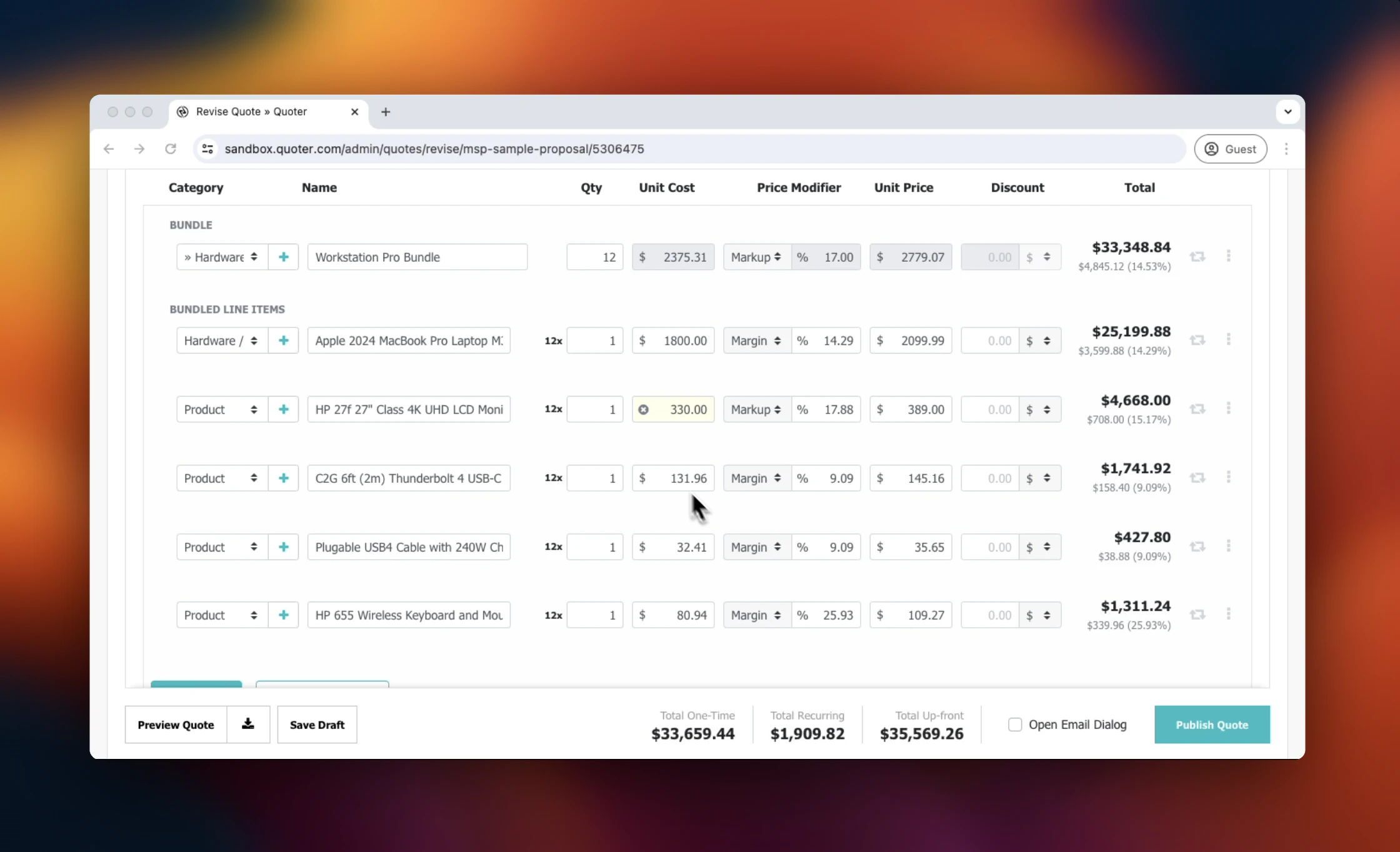Open the discount unit dropdown on the MacBook row
Viewport: 1400px width, 852px height.
coord(1039,340)
